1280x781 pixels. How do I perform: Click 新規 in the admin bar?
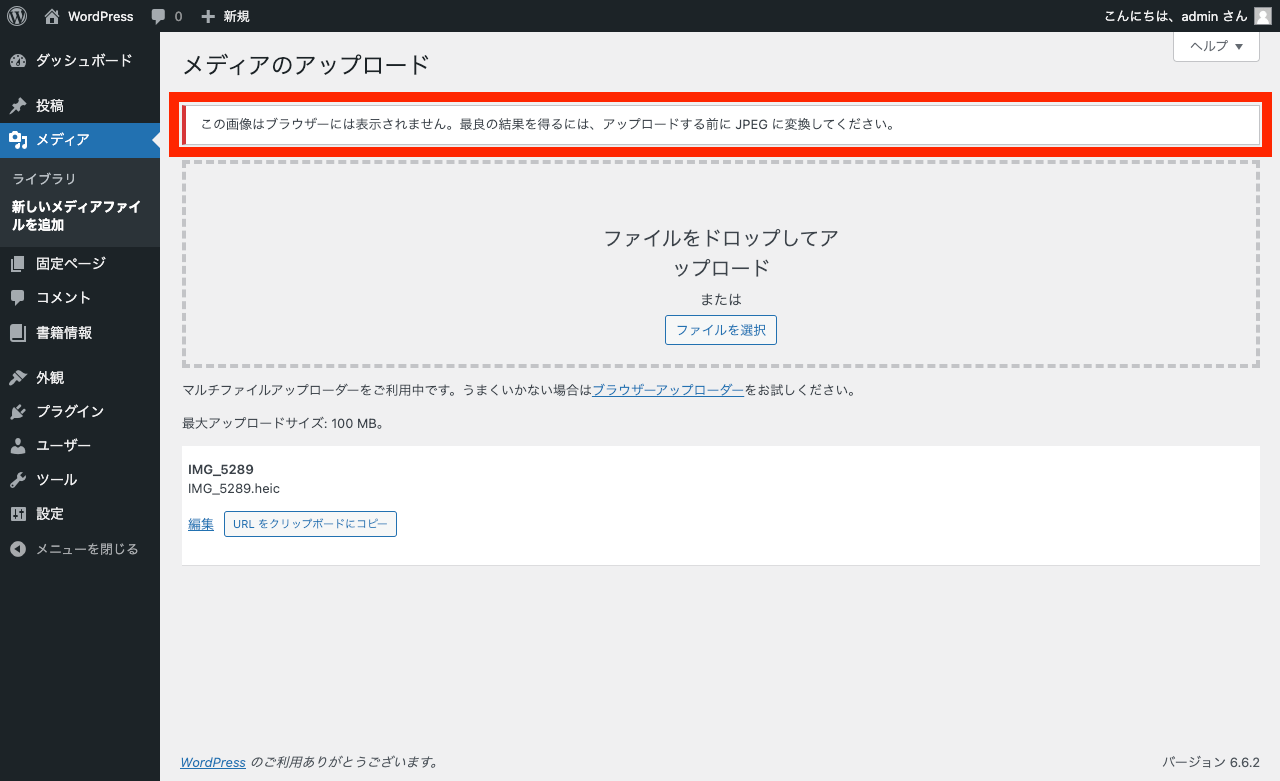[x=237, y=17]
